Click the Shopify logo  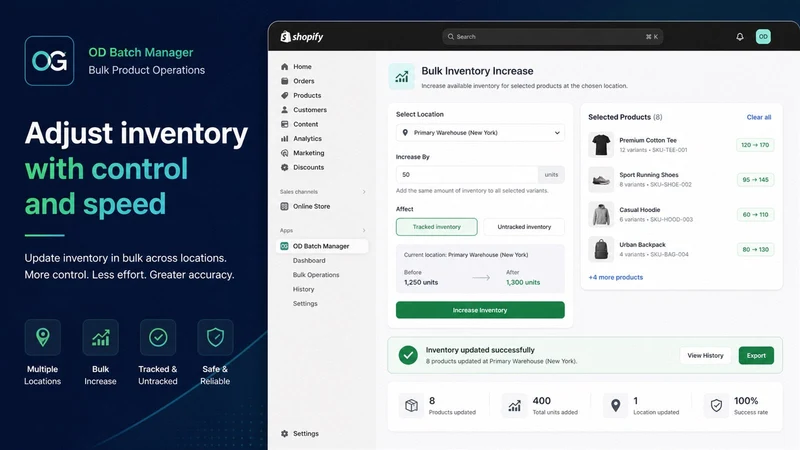coord(302,37)
